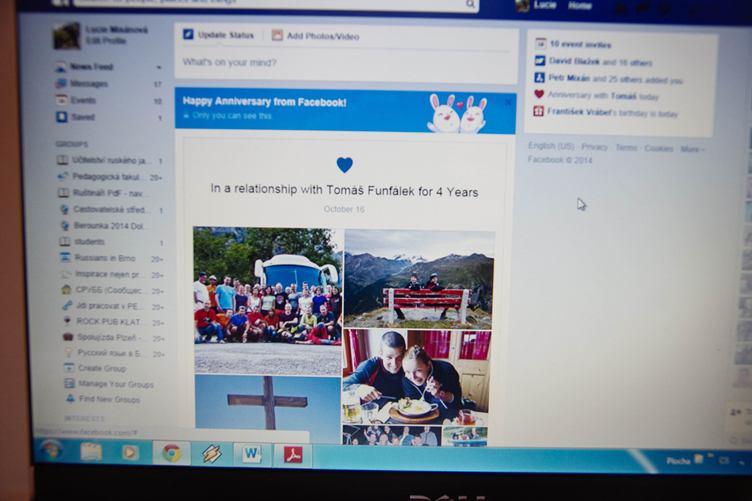Open the couple eating dinner photo

coord(416,377)
